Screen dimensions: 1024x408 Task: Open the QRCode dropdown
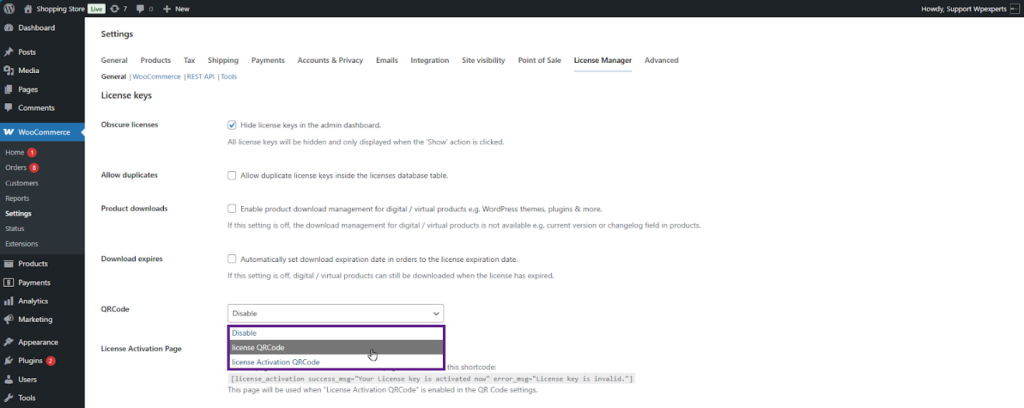tap(336, 313)
